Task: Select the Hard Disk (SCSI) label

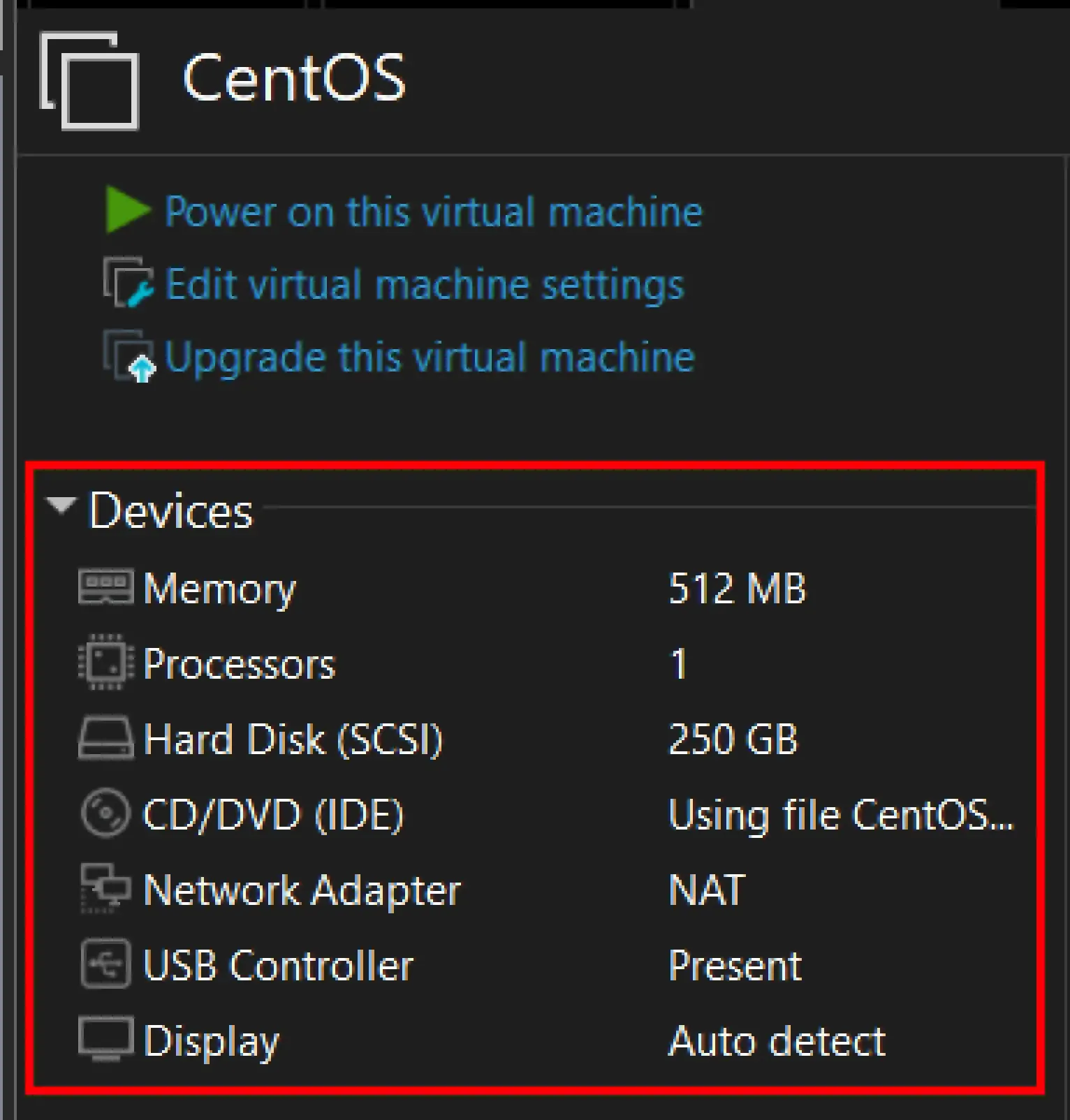Action: pyautogui.click(x=293, y=739)
